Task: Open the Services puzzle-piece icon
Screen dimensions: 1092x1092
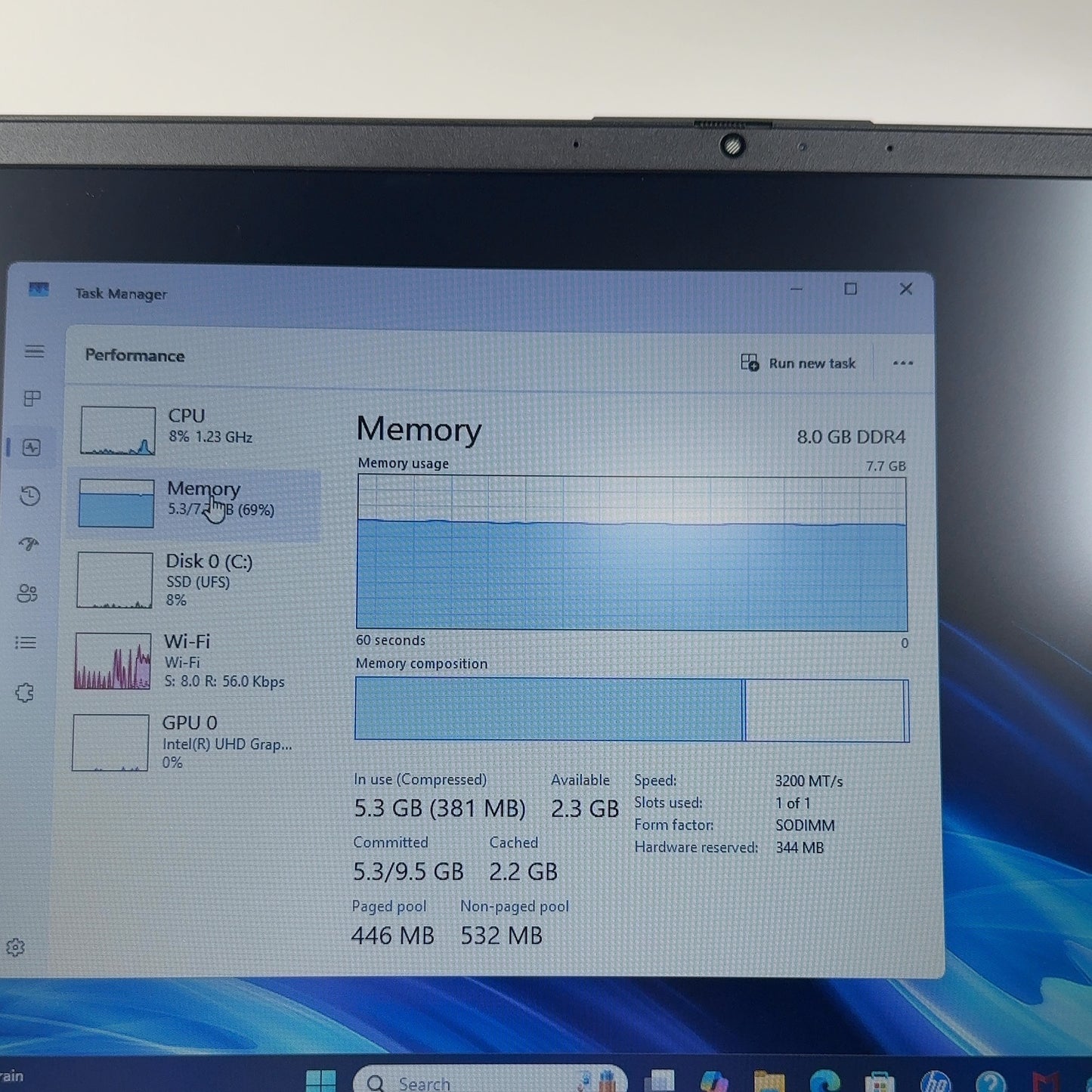Action: tap(24, 692)
